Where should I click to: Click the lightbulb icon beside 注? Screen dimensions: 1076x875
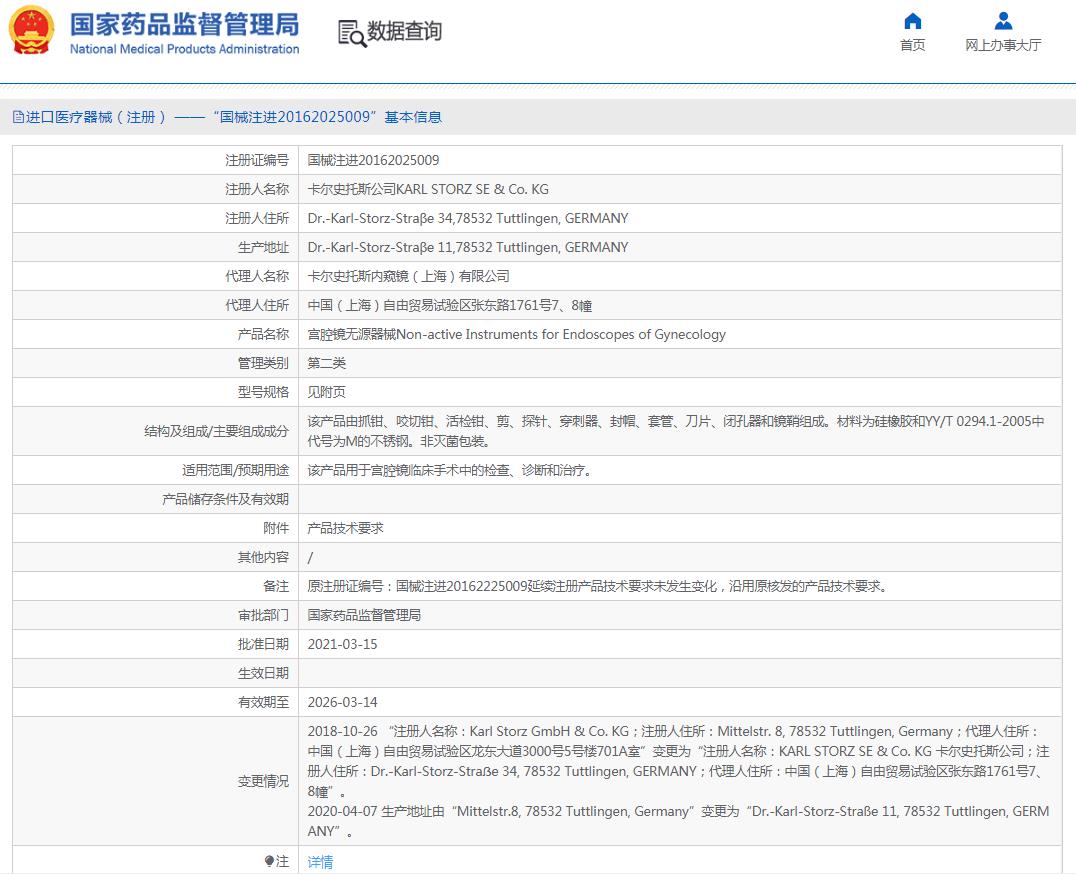pyautogui.click(x=269, y=861)
